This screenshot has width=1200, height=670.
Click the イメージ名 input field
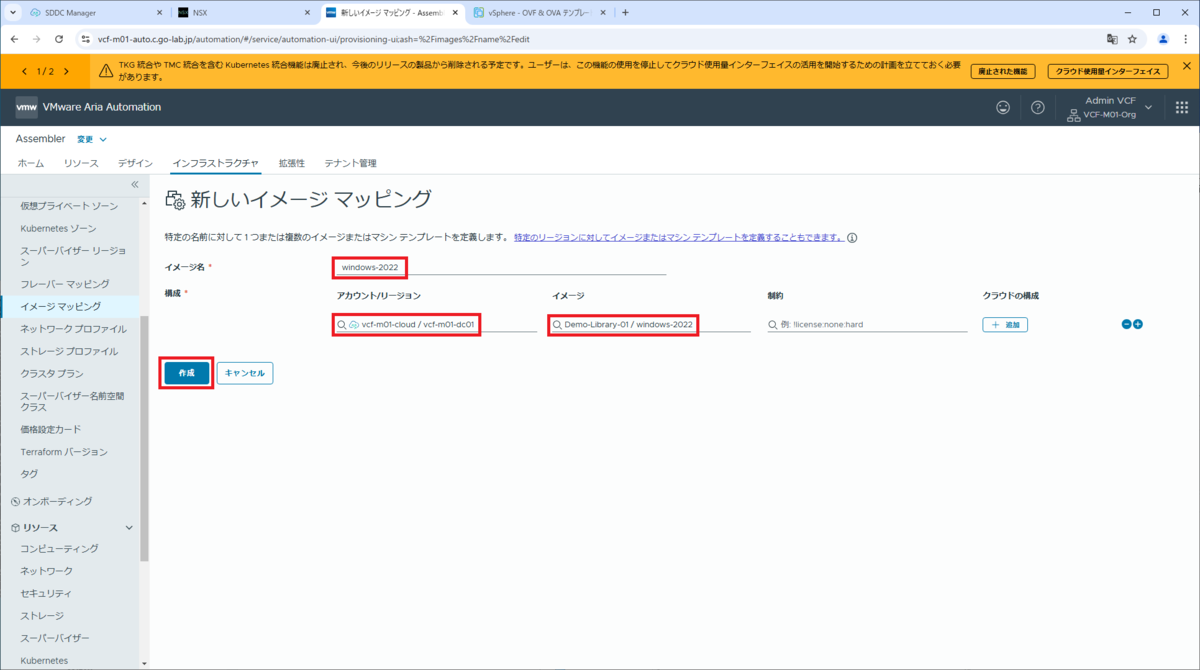[x=500, y=267]
